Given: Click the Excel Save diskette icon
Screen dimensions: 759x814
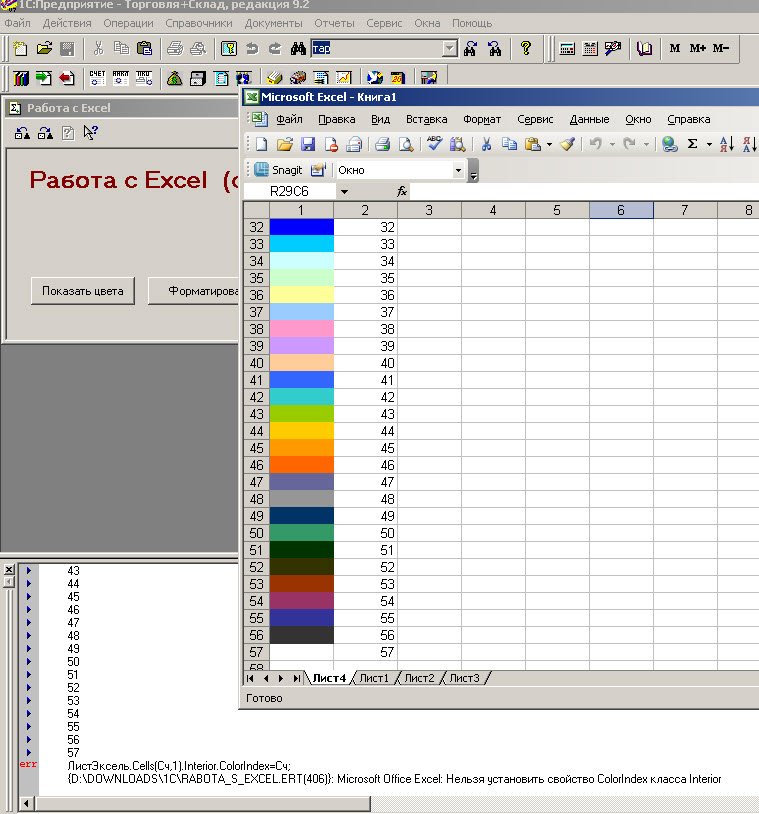Looking at the screenshot, I should (x=308, y=144).
